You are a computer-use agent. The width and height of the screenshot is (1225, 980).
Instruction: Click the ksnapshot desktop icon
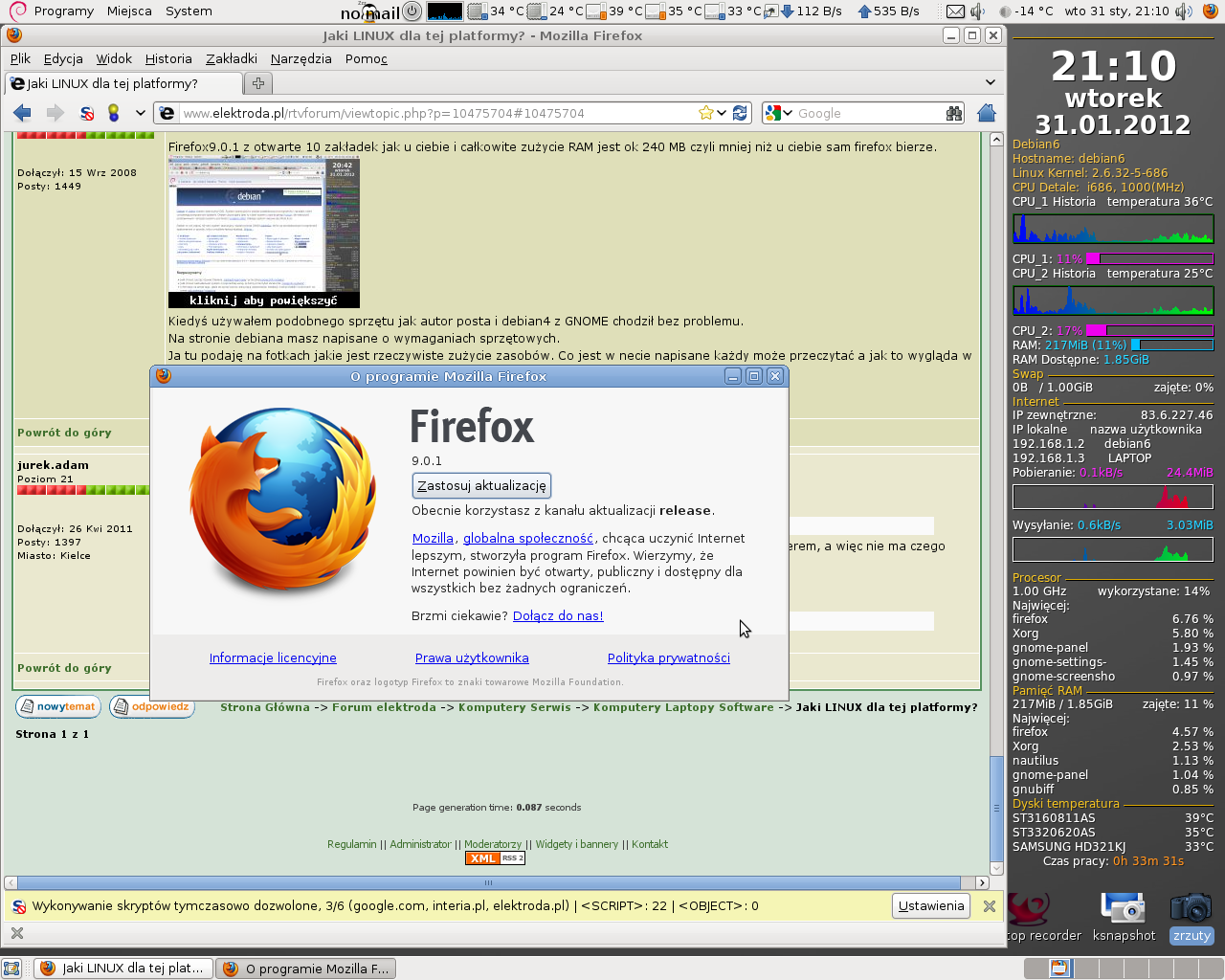click(1124, 916)
